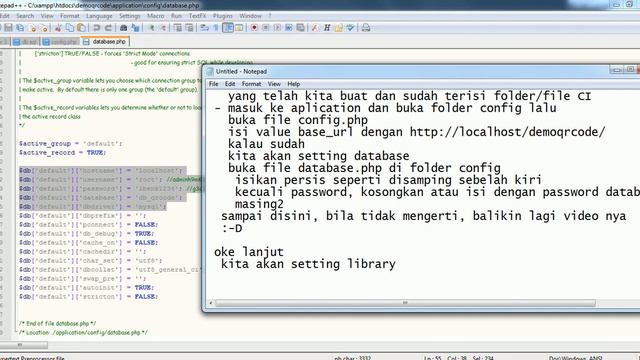Click the Print icon in the toolbar
640x360 pixels.
[366, 28]
